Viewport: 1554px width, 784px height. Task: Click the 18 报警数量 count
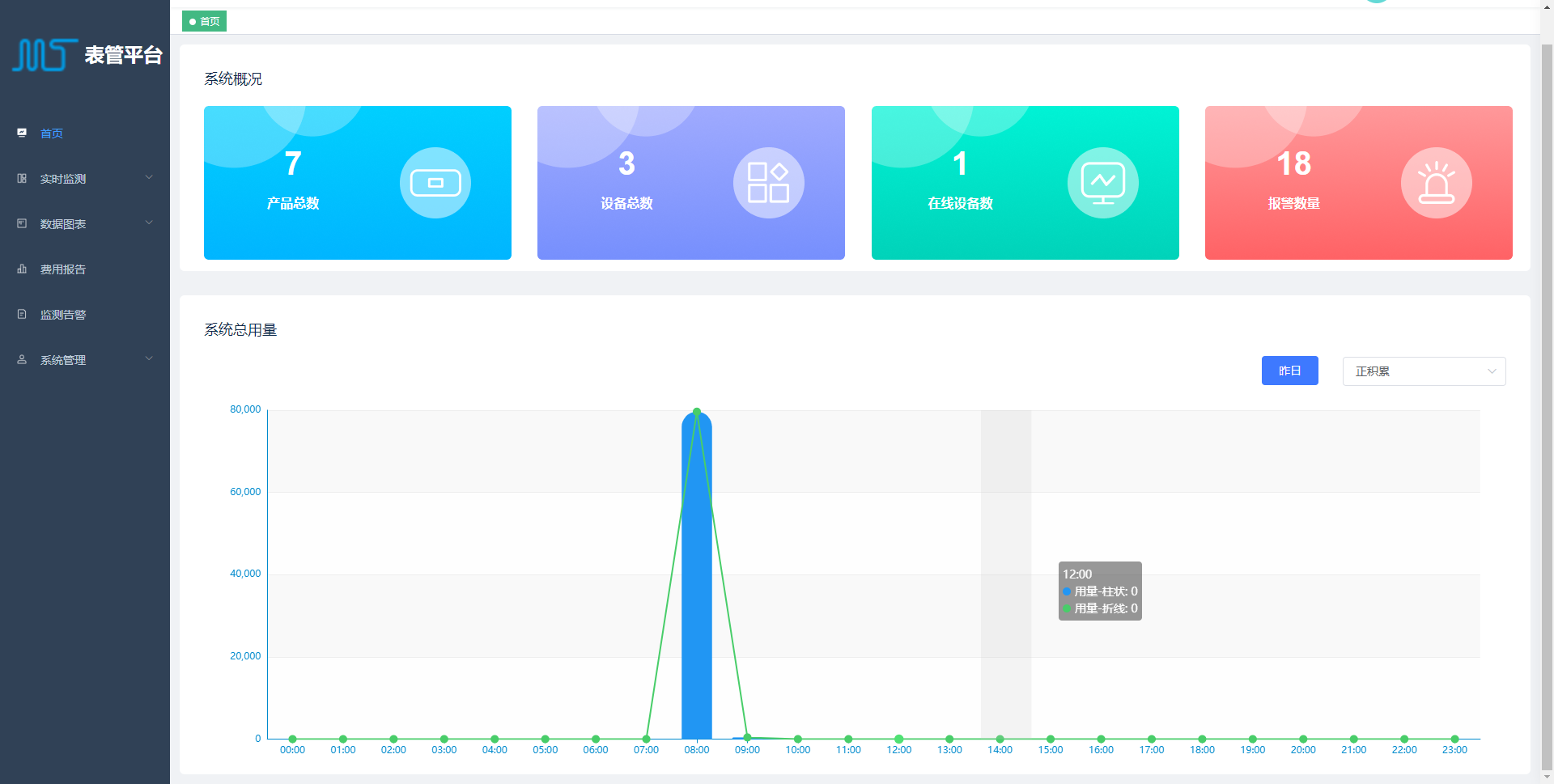click(1293, 164)
